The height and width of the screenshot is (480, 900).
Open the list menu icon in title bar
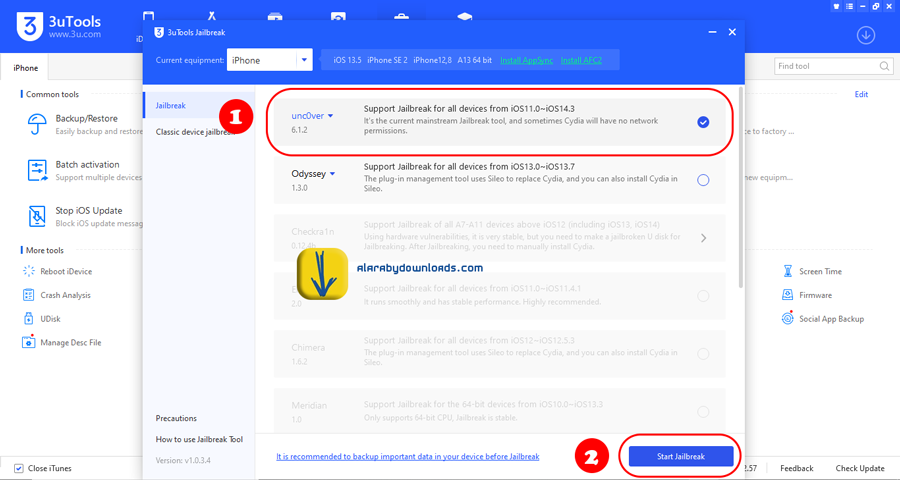point(849,6)
